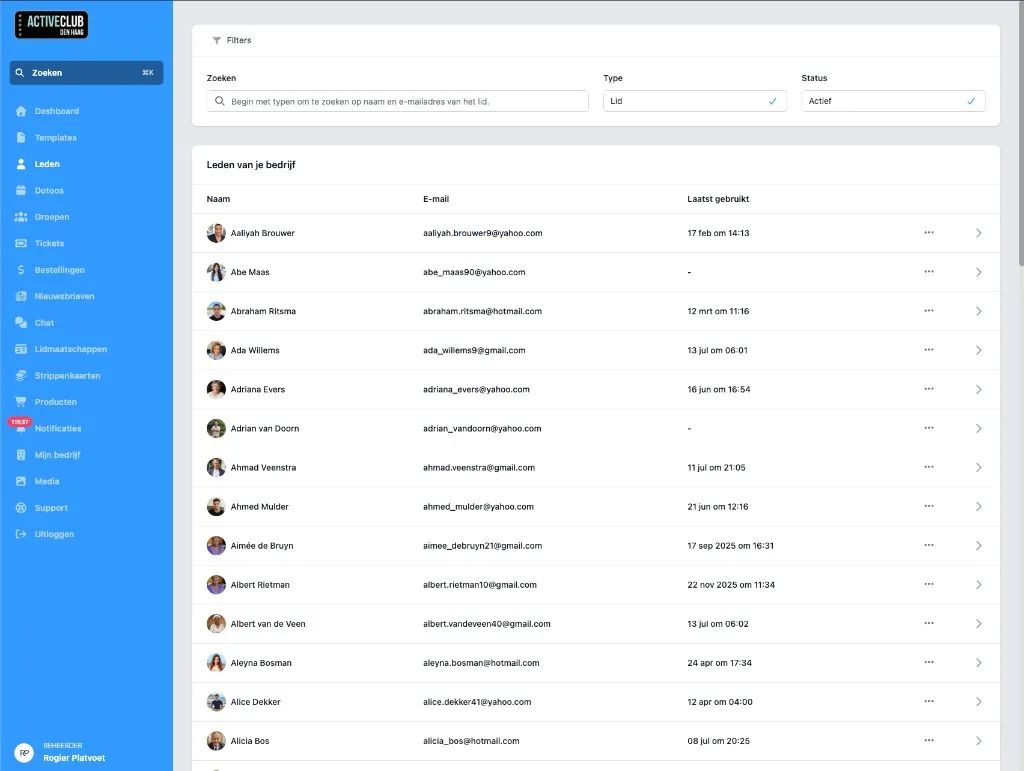Open more options for Abe Maas
1024x771 pixels.
[929, 272]
